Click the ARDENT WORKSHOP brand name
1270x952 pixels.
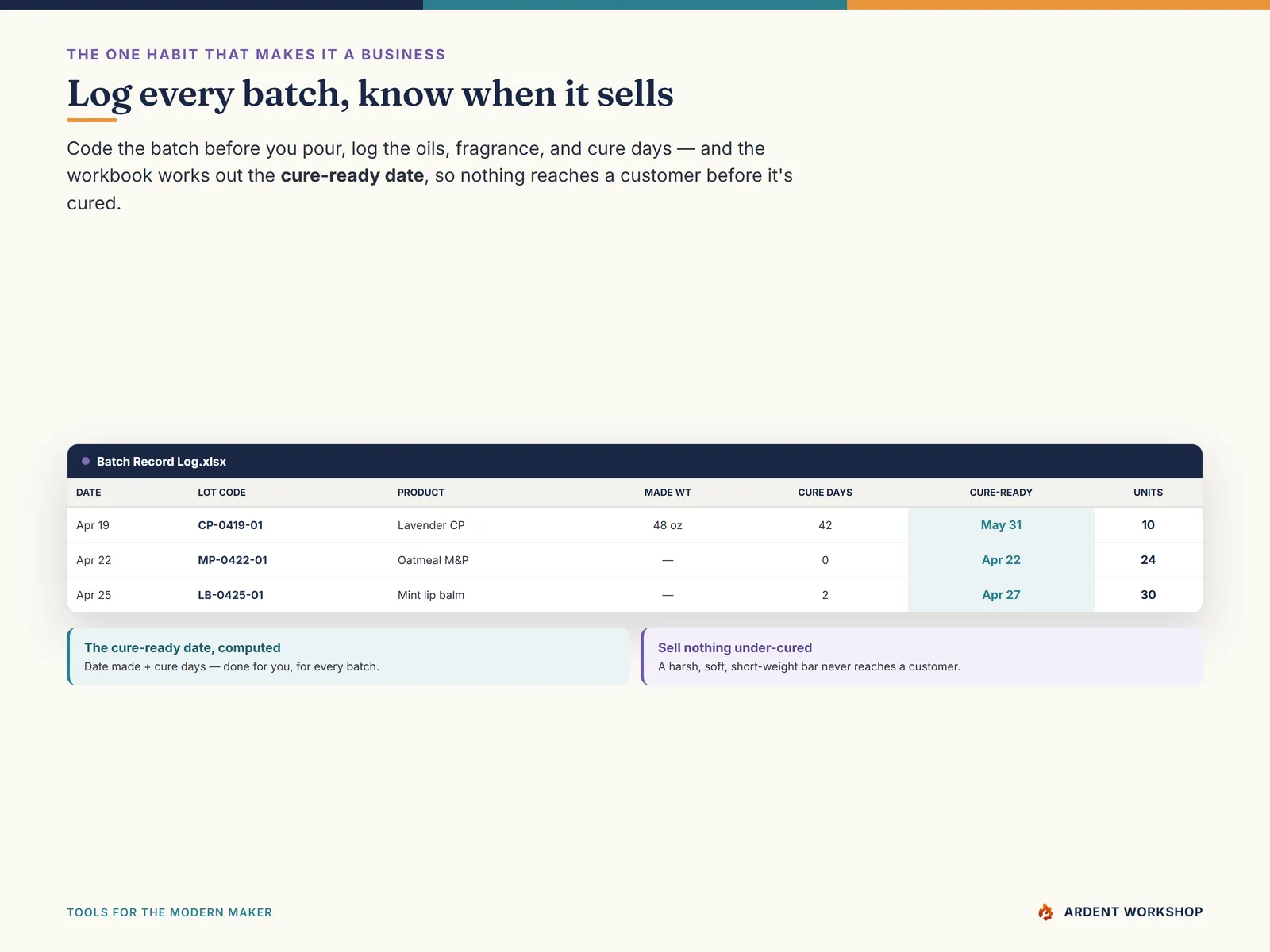(x=1133, y=912)
